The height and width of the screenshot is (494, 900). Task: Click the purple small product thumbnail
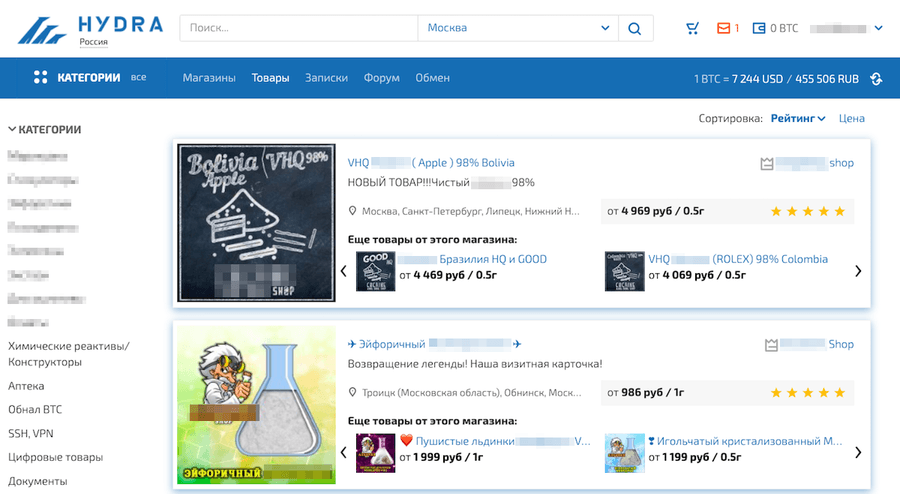tap(375, 453)
